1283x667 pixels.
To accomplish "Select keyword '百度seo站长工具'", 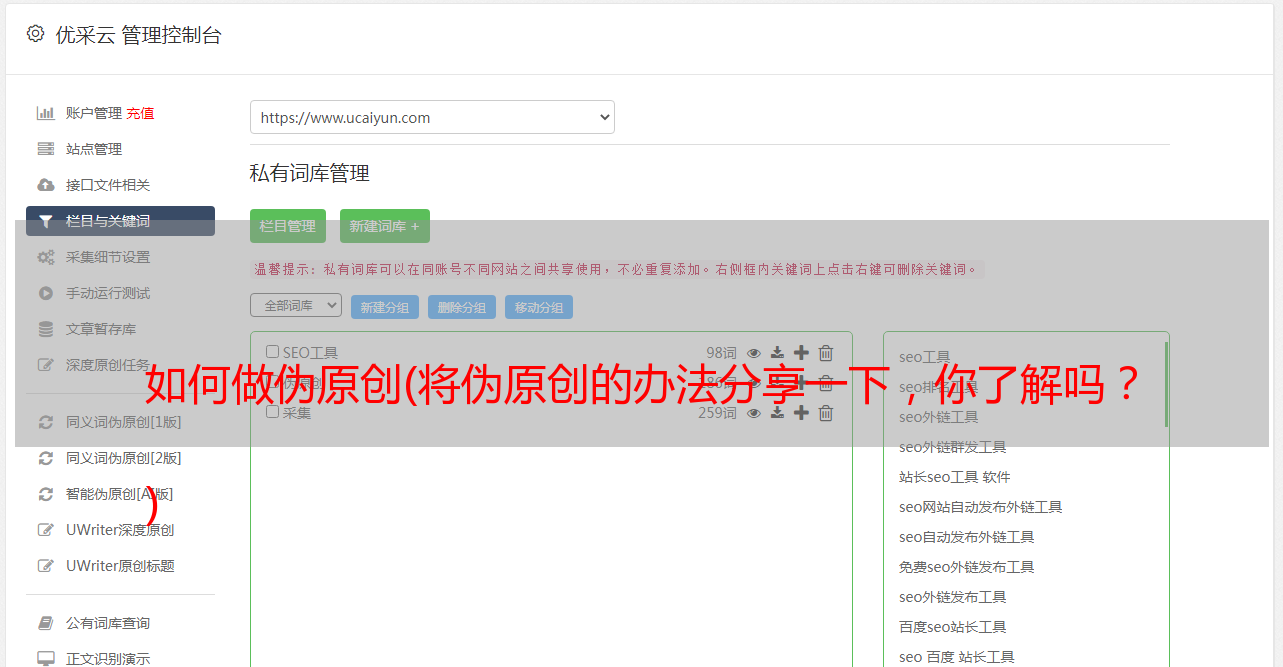I will pyautogui.click(x=953, y=627).
